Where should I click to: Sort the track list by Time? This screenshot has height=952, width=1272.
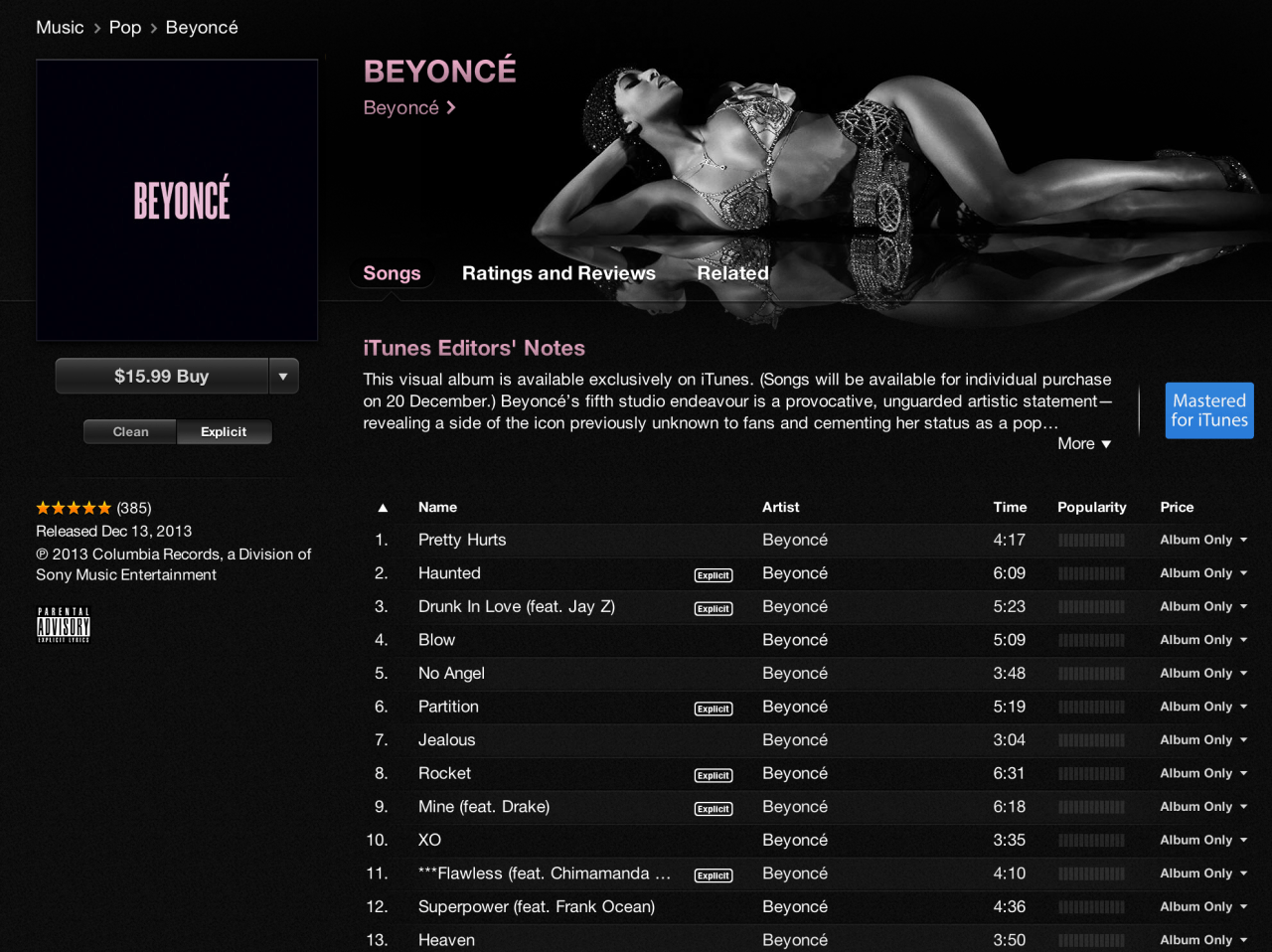click(x=1010, y=508)
